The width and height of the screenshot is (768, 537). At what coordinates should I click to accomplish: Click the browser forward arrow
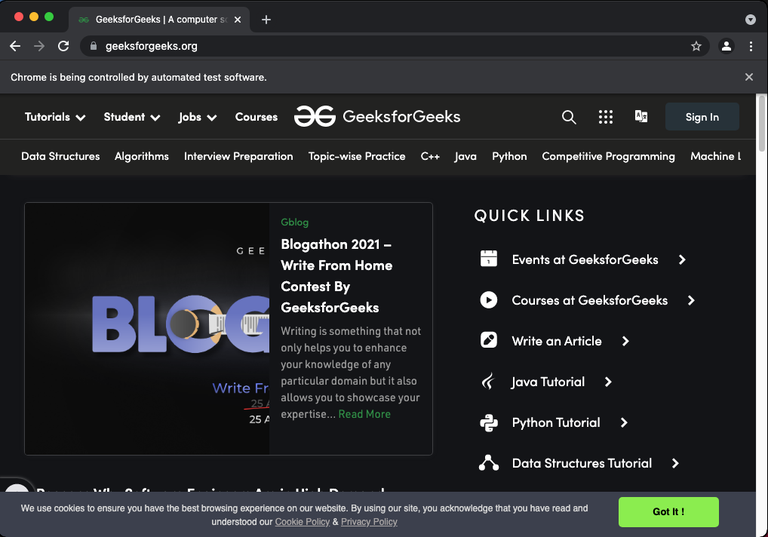(x=39, y=46)
